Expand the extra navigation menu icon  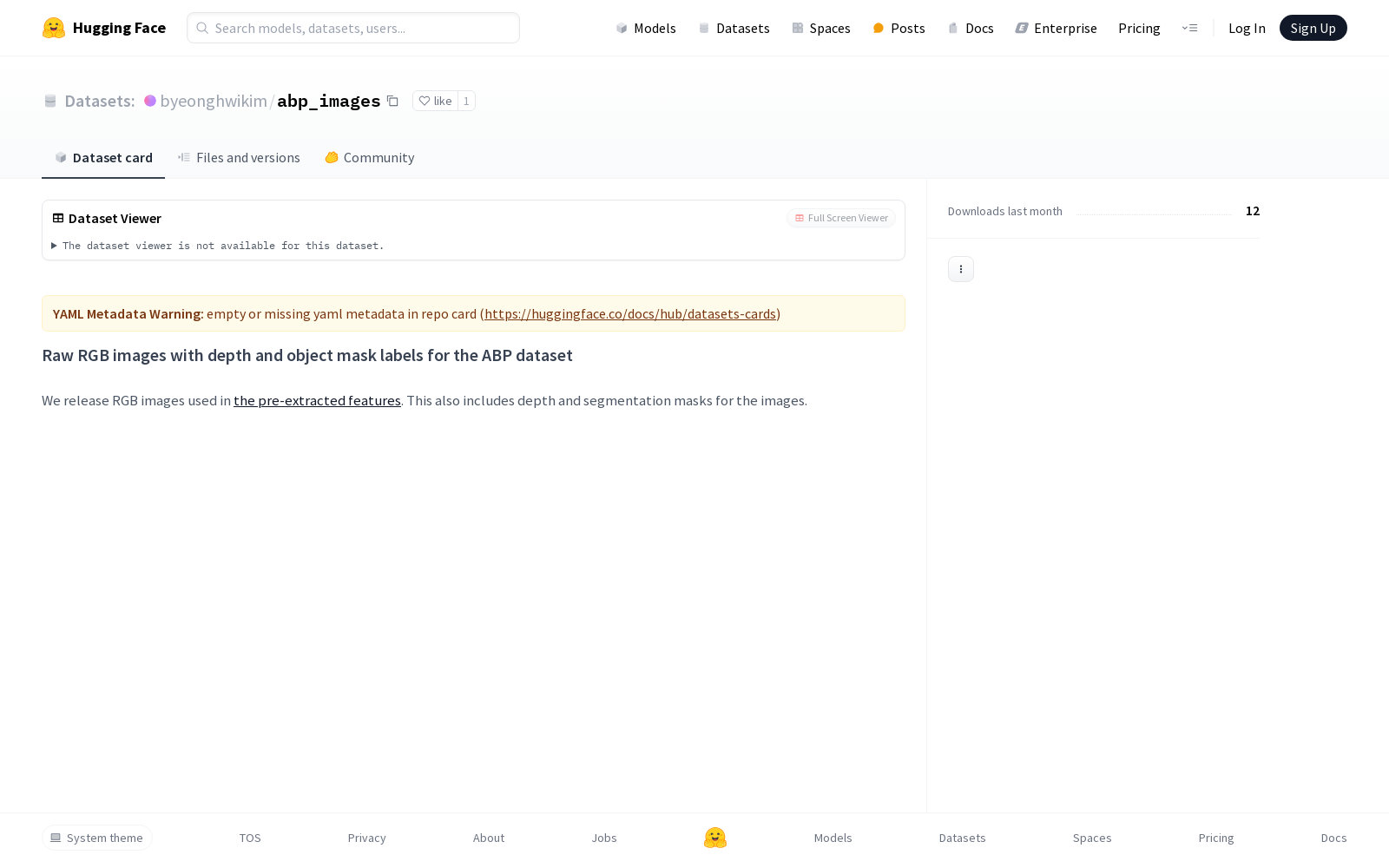[x=1189, y=28]
